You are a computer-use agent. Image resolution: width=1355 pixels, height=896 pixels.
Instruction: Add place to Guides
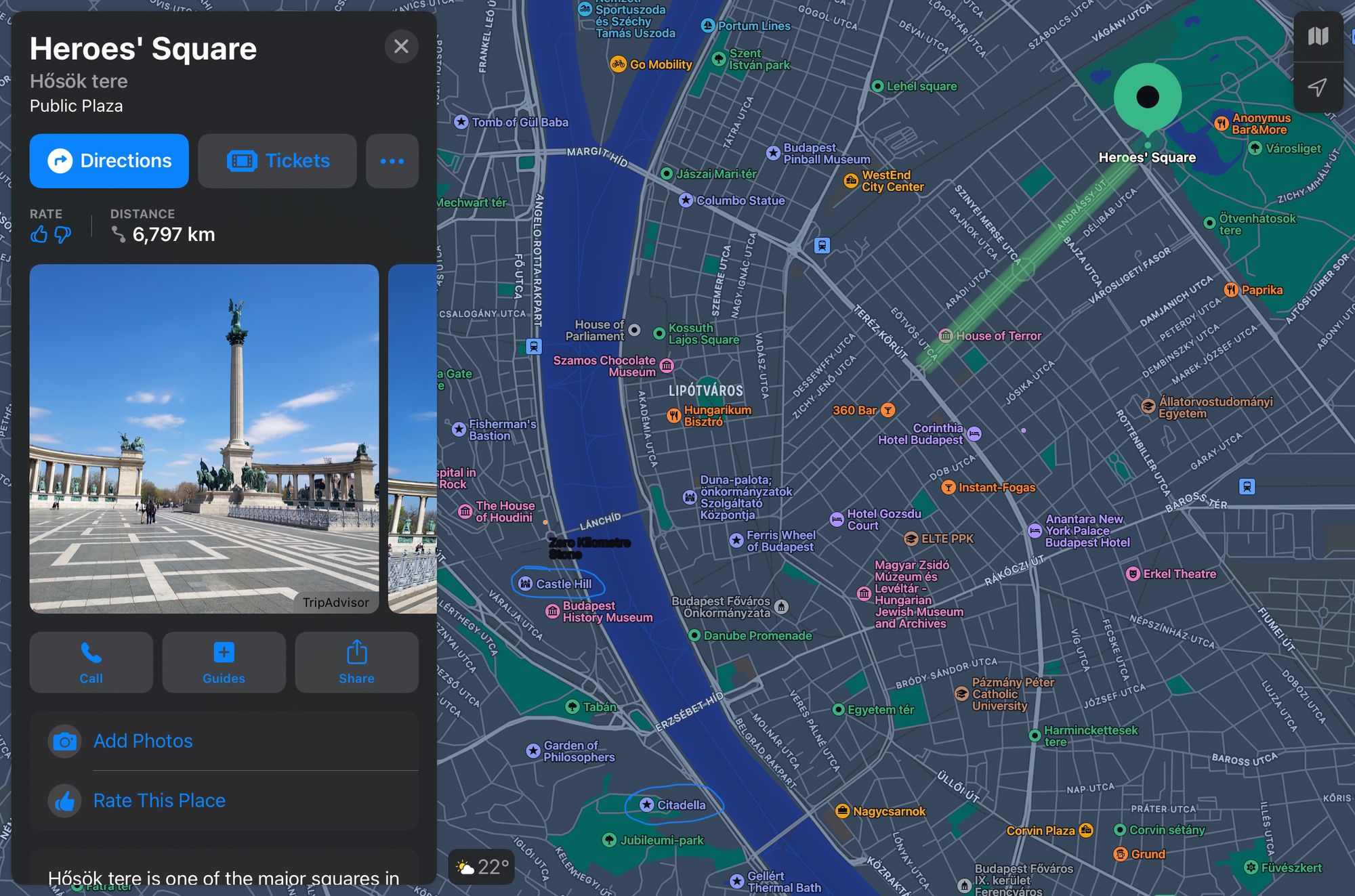click(x=224, y=662)
